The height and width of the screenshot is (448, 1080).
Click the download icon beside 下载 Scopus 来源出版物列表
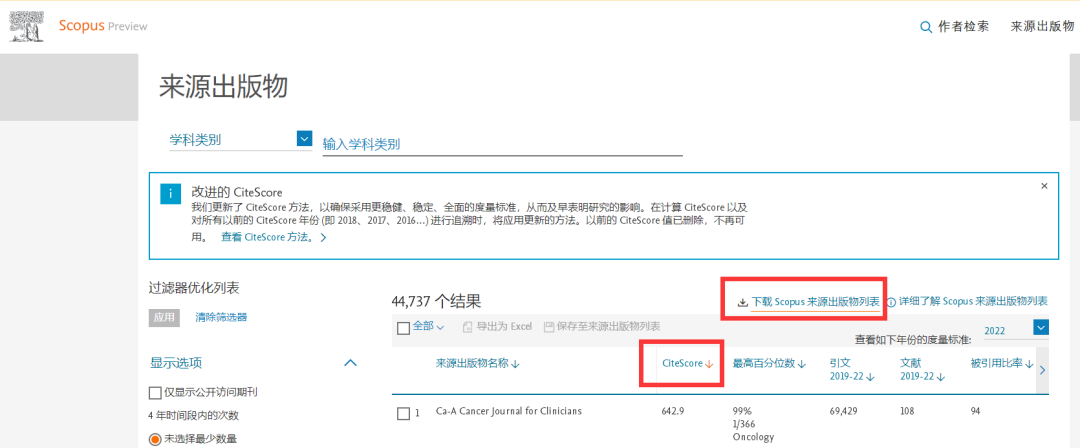tap(742, 302)
